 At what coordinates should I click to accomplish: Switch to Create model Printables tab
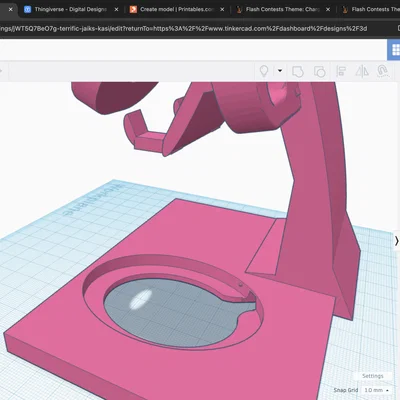[177, 9]
